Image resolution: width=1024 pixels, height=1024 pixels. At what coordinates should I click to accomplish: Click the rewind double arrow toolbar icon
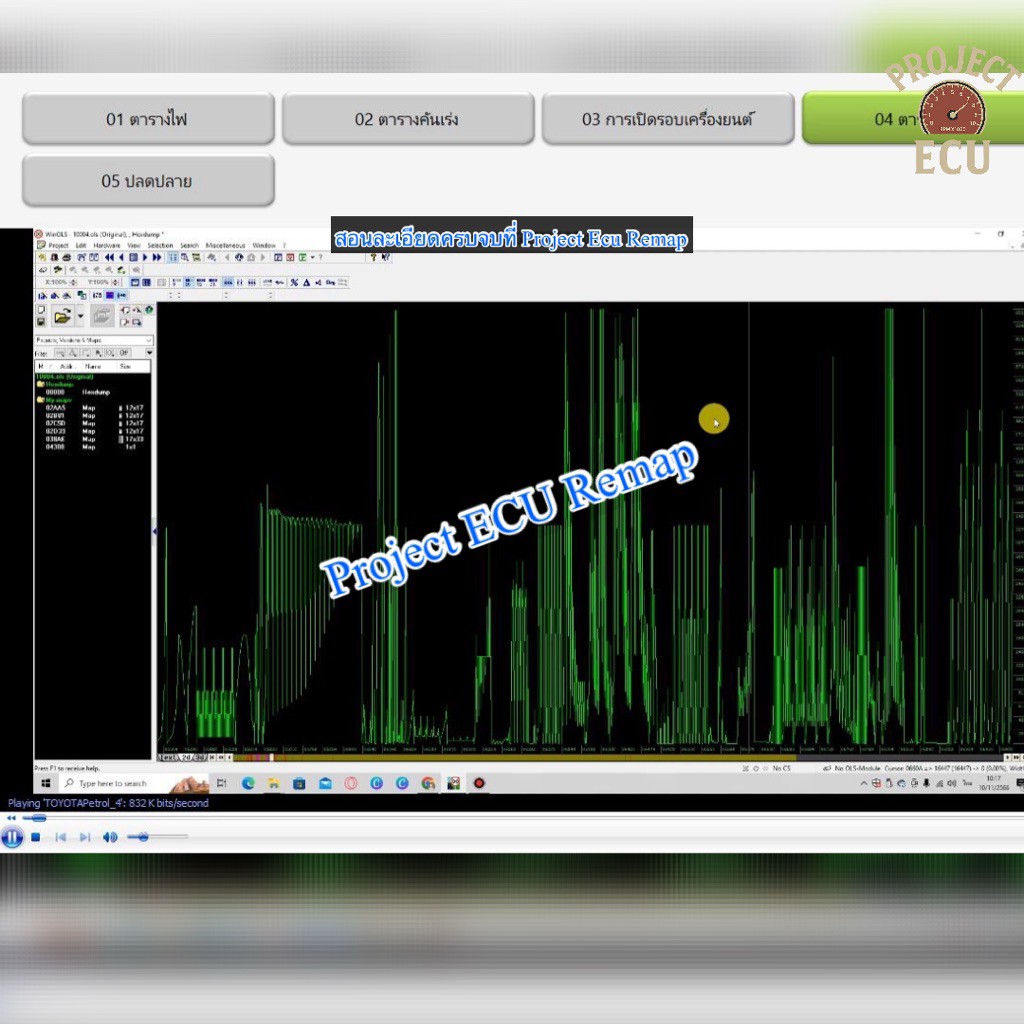[108, 257]
